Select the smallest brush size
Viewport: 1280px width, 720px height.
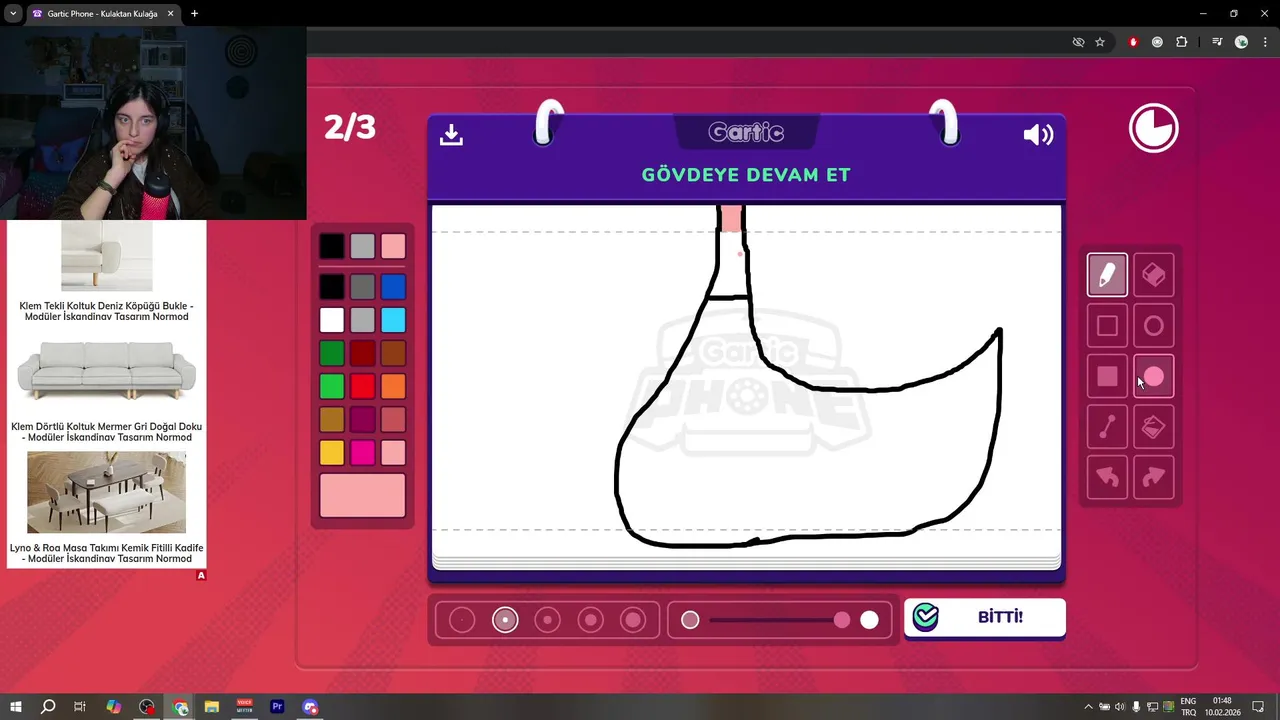462,620
